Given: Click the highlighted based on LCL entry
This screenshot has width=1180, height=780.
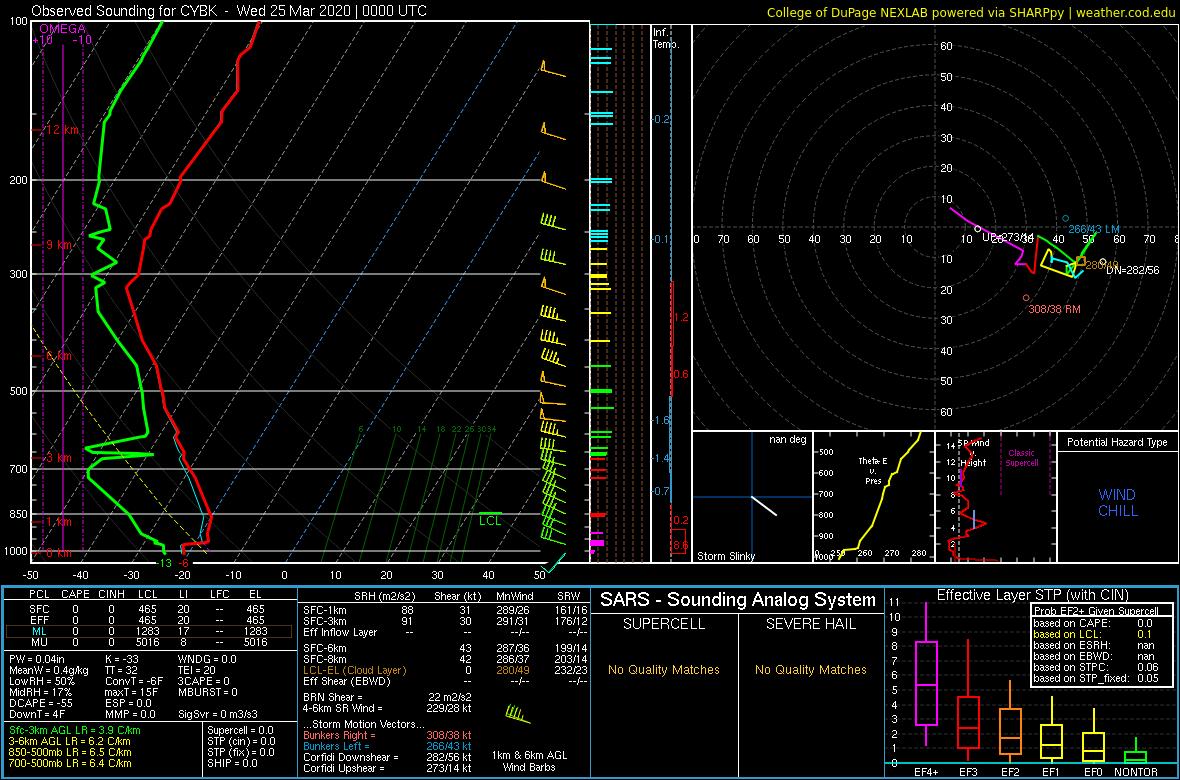Looking at the screenshot, I should (1095, 634).
